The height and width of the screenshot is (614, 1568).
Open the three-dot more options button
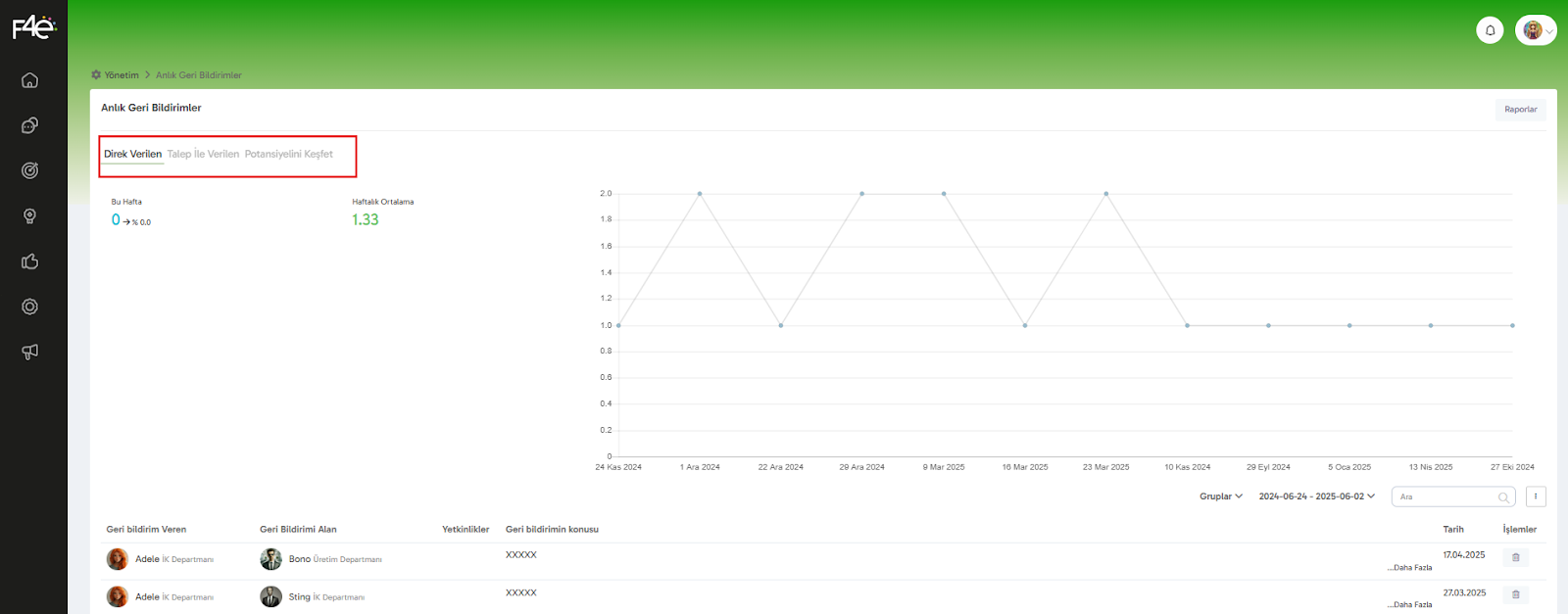point(1536,496)
